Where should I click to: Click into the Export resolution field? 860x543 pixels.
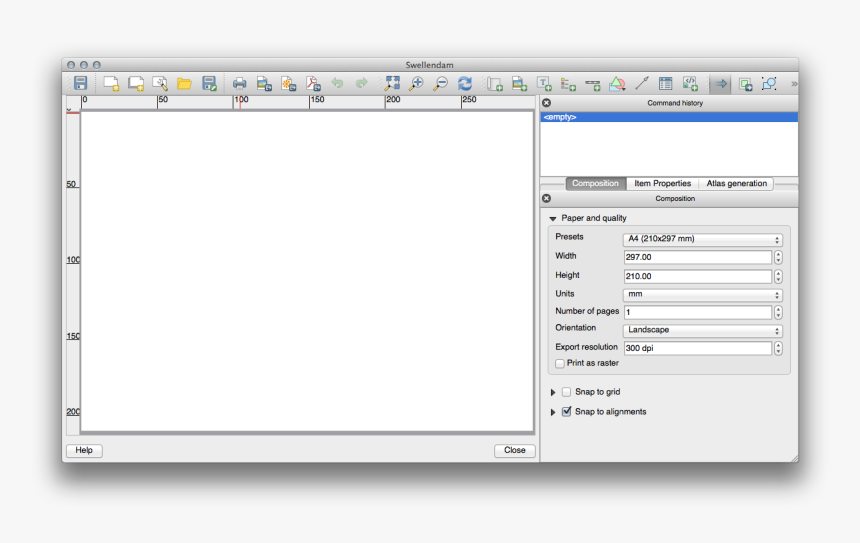pyautogui.click(x=698, y=348)
